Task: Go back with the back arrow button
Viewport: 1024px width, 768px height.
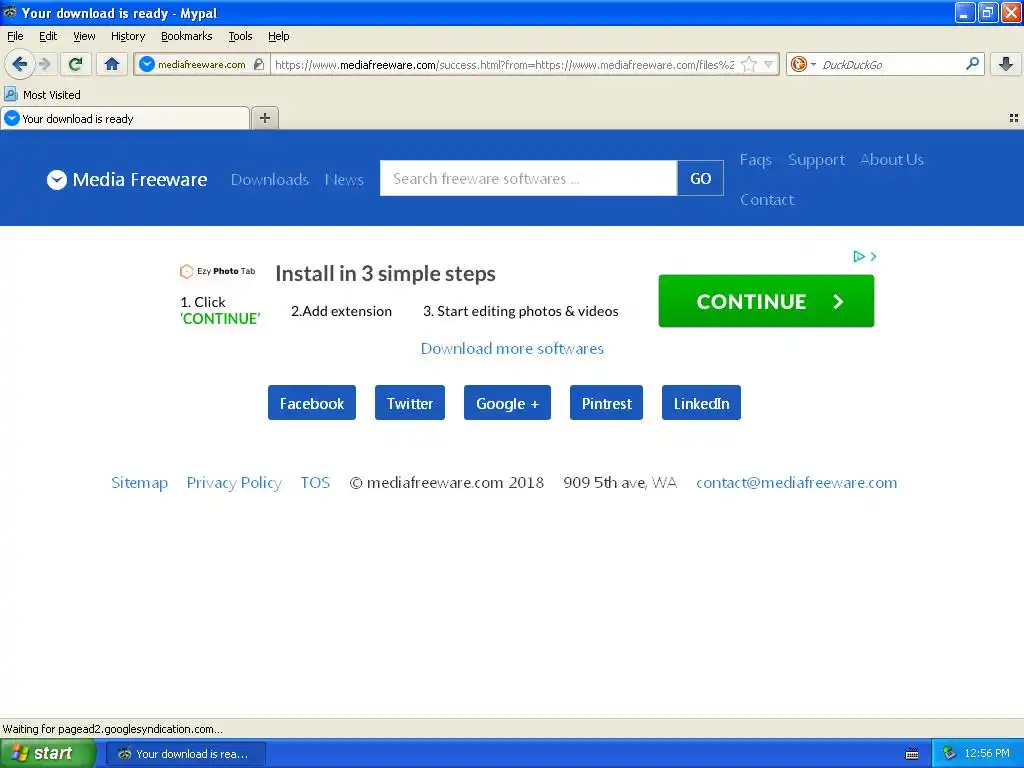Action: pos(19,64)
